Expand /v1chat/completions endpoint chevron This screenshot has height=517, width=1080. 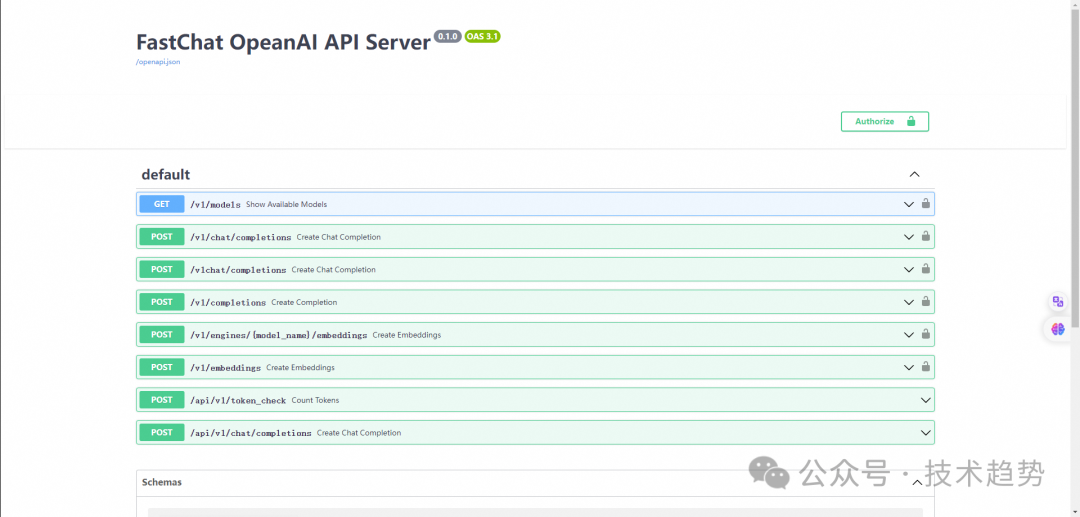point(908,270)
